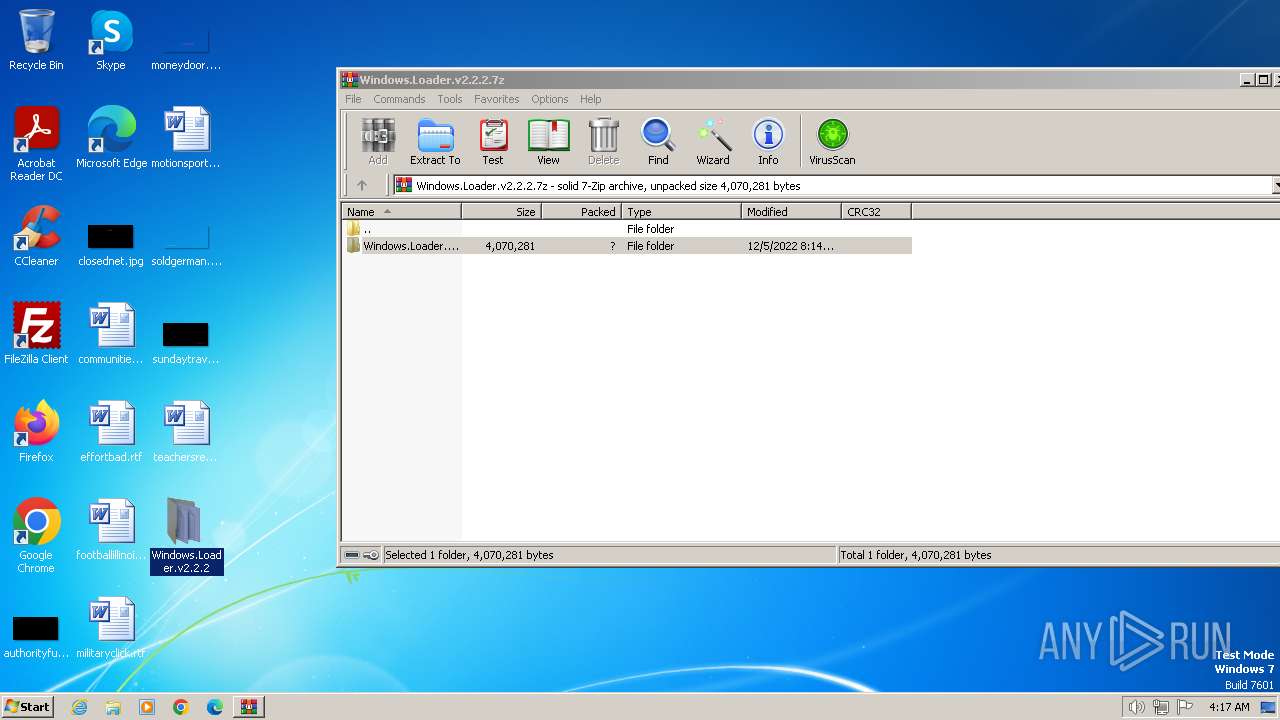This screenshot has width=1280, height=720.
Task: Select the closednet.jpg desktop file
Action: (111, 246)
